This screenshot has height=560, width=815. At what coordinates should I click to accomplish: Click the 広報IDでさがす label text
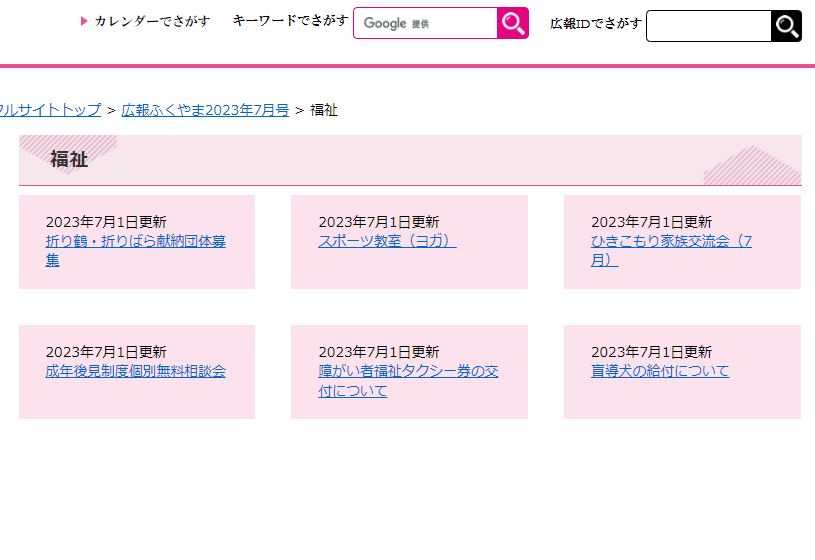[595, 23]
